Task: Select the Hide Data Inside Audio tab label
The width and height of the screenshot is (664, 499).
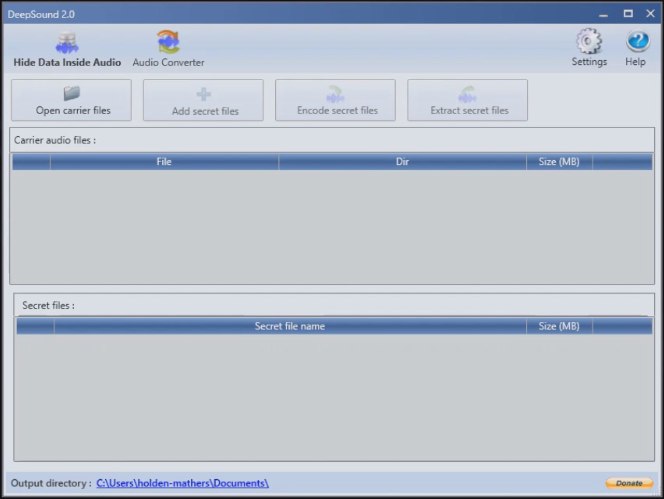Action: pos(67,62)
